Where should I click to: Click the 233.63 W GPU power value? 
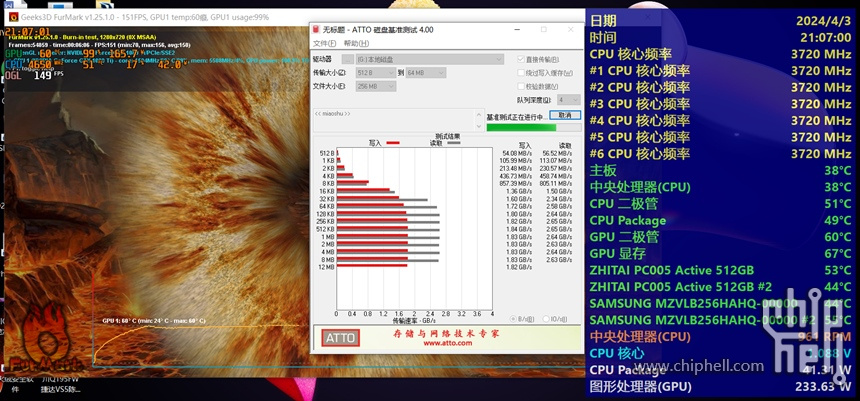823,387
